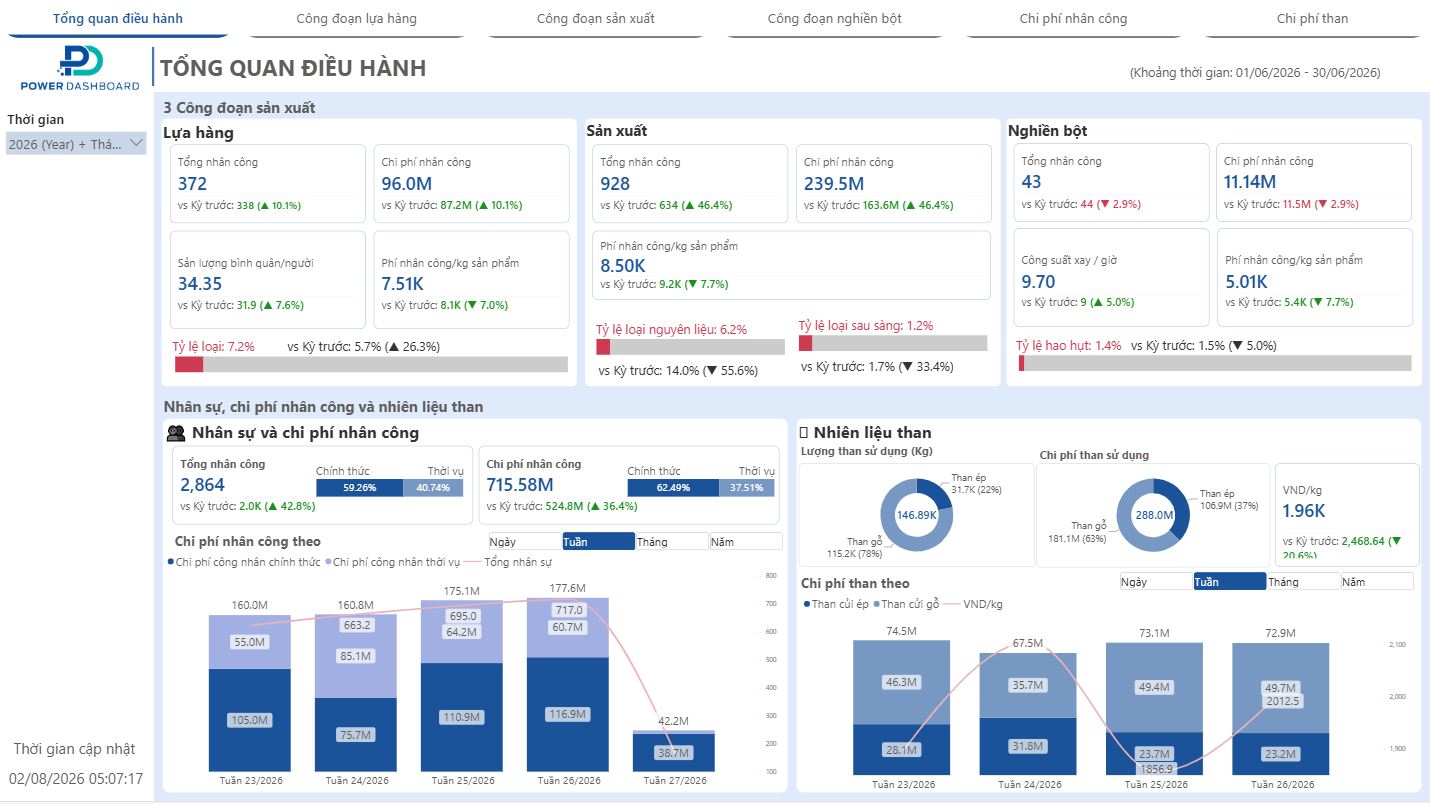
Task: Select Năm in the Chi phí than chart
Action: [x=1377, y=581]
